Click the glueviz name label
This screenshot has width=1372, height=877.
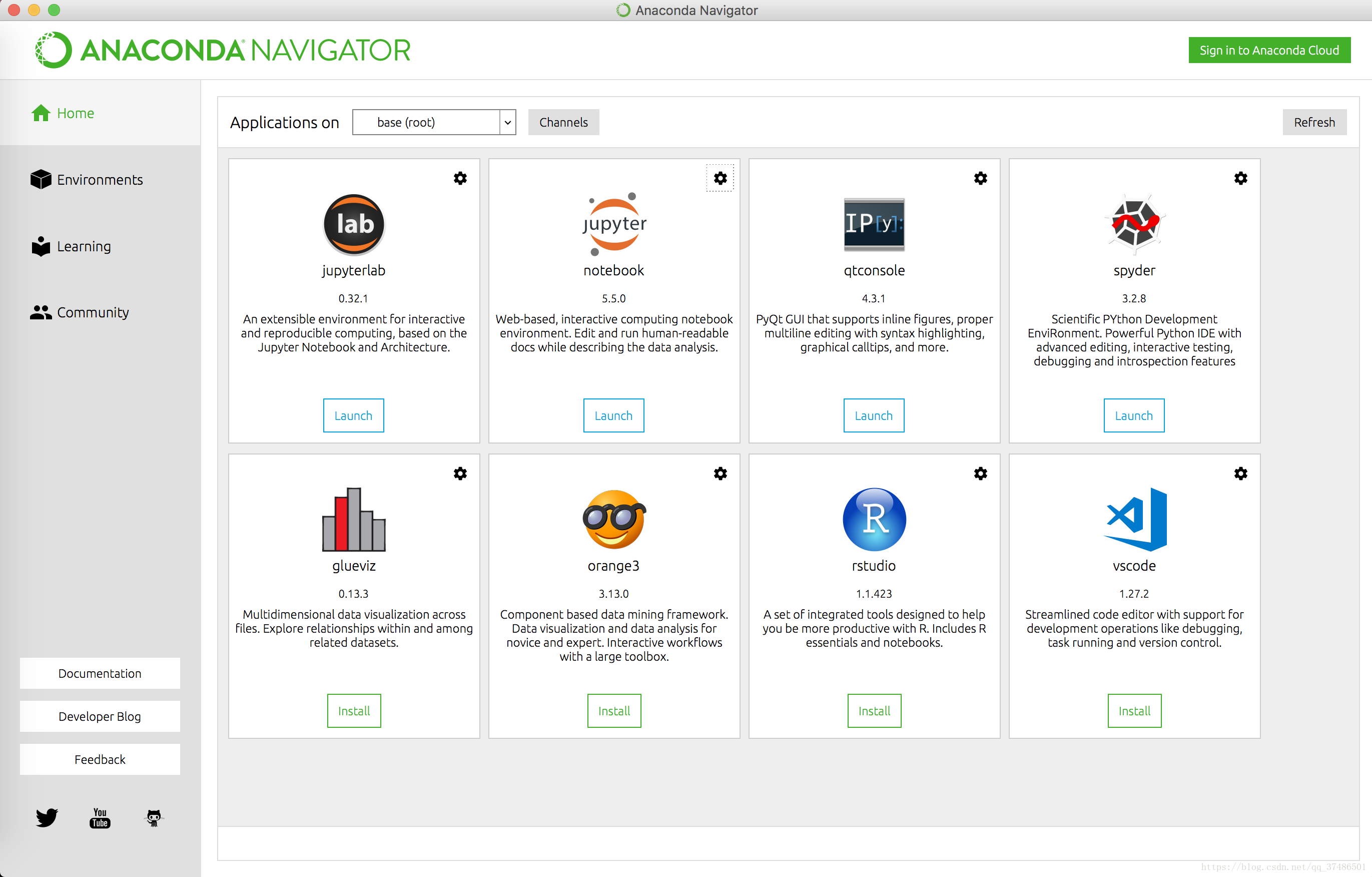(x=354, y=566)
